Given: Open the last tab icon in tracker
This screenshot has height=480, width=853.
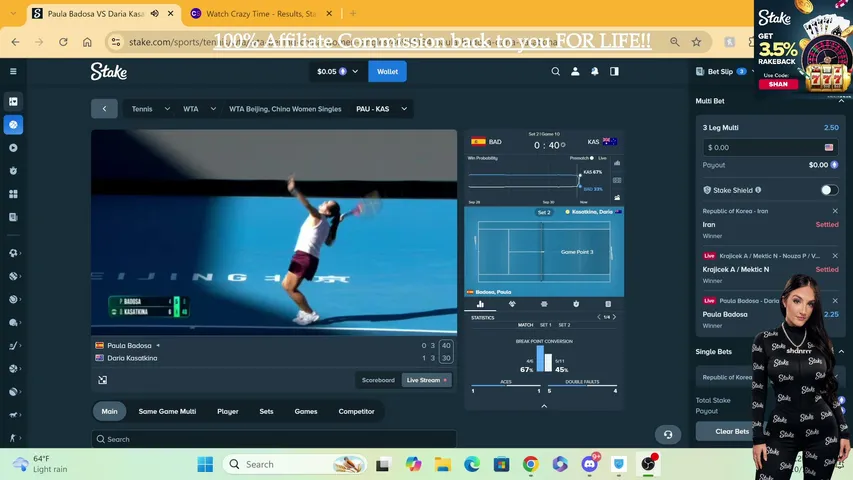Looking at the screenshot, I should coord(608,304).
